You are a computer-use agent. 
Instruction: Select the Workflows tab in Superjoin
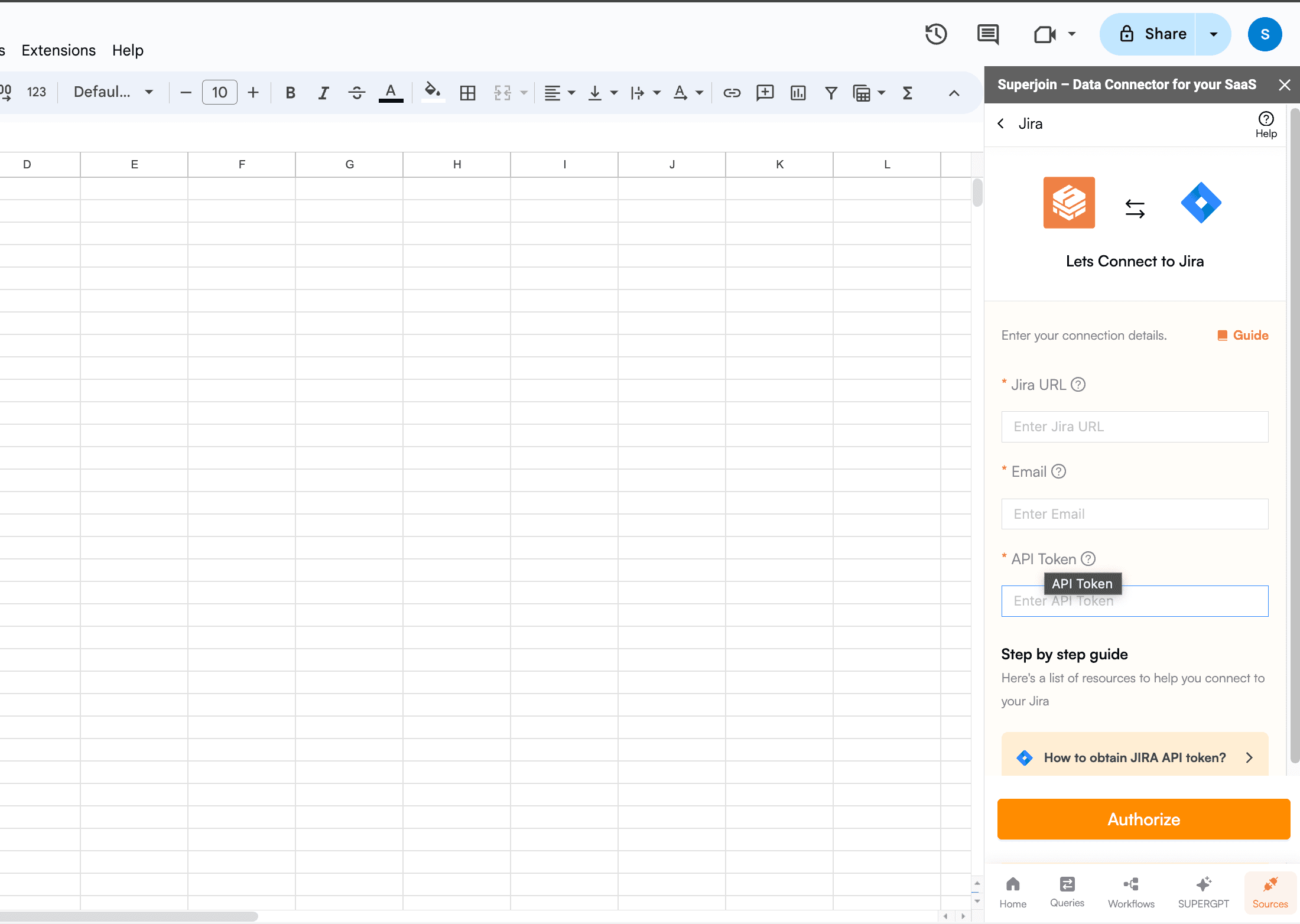[x=1131, y=891]
